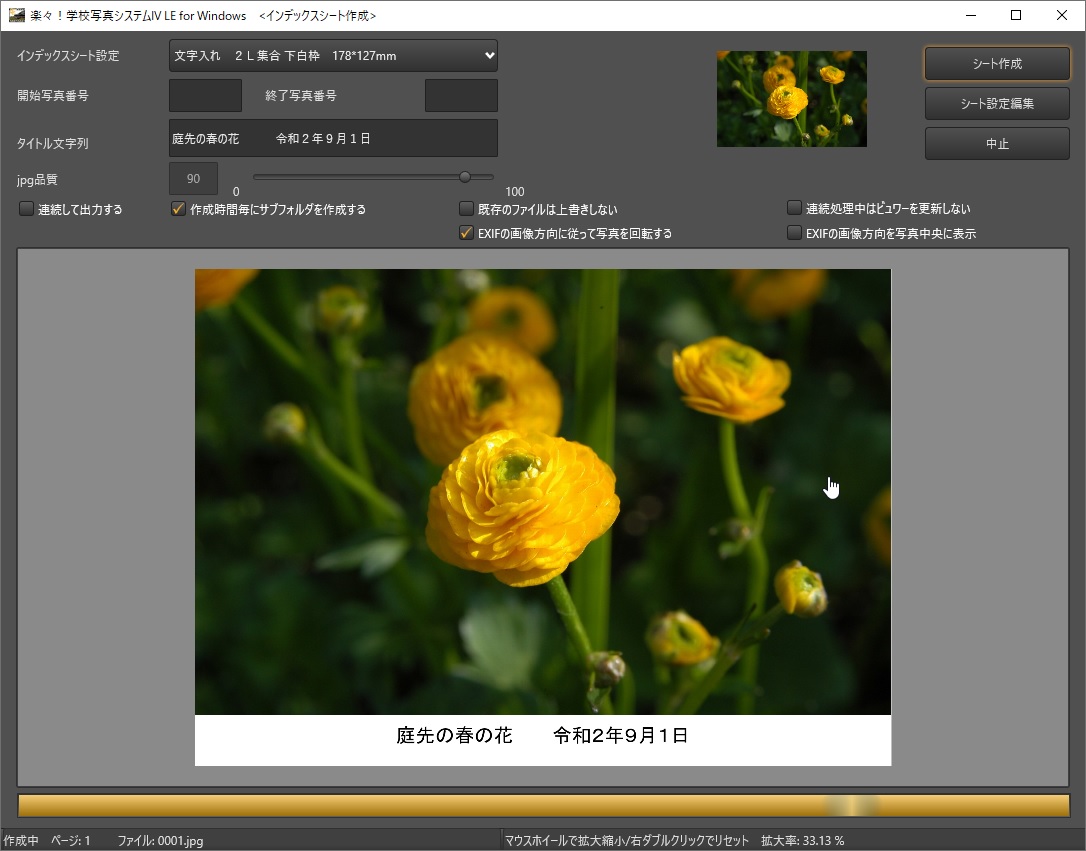Screen dimensions: 1086x851
Task: Minimize the application window
Action: tap(971, 15)
